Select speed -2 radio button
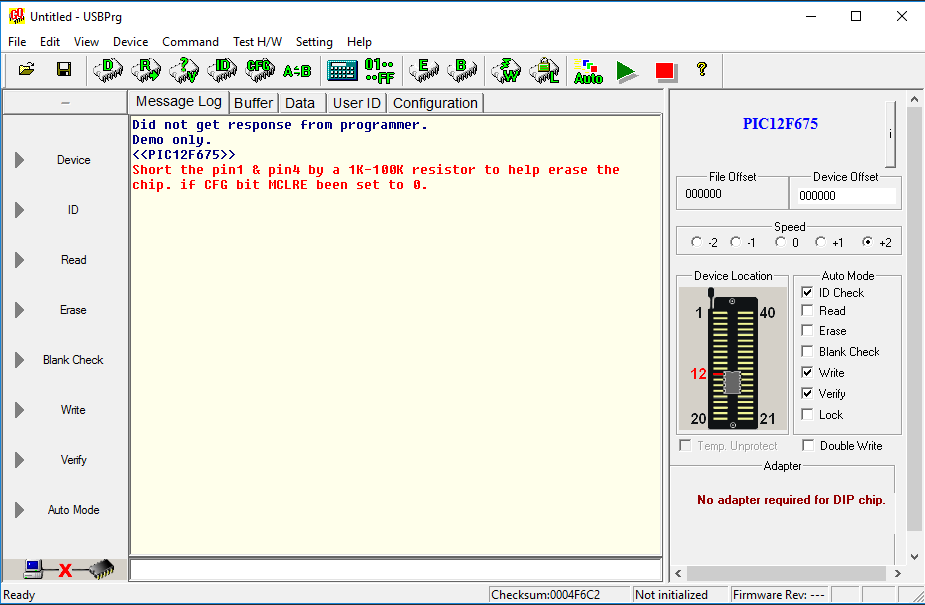This screenshot has width=925, height=605. [697, 242]
